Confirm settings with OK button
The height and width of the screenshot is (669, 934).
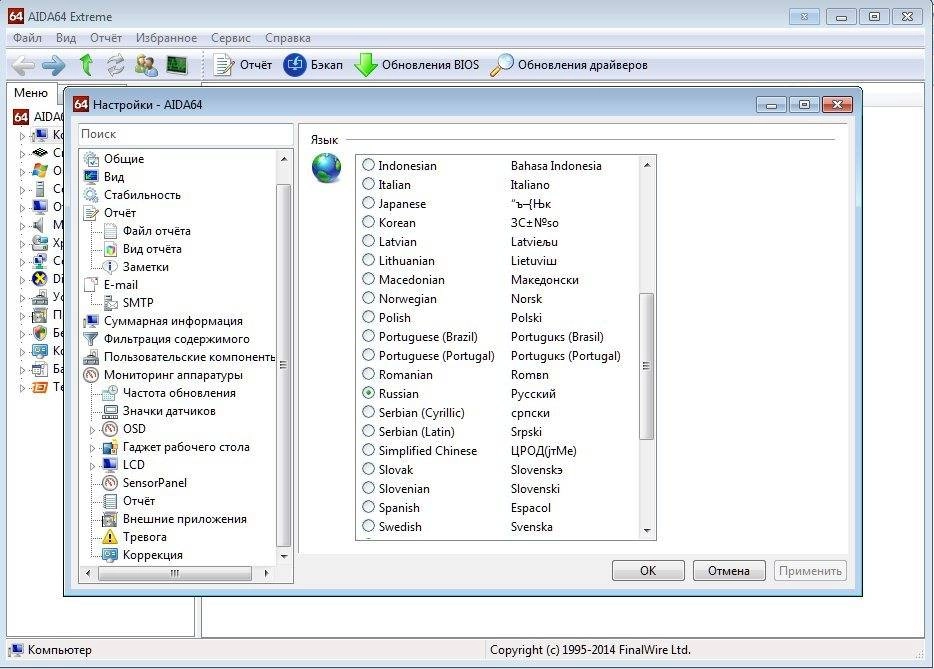(x=648, y=571)
